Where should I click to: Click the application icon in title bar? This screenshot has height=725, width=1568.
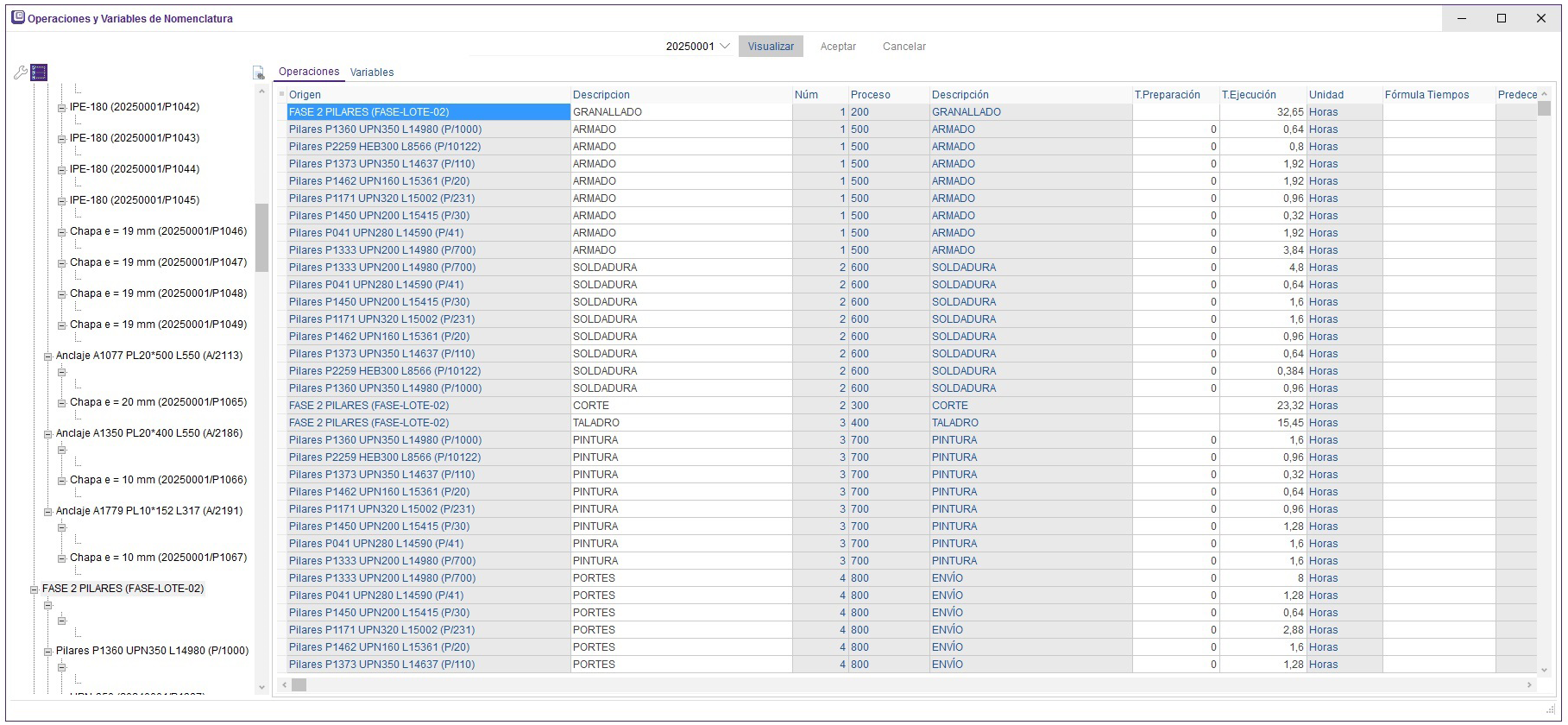17,18
